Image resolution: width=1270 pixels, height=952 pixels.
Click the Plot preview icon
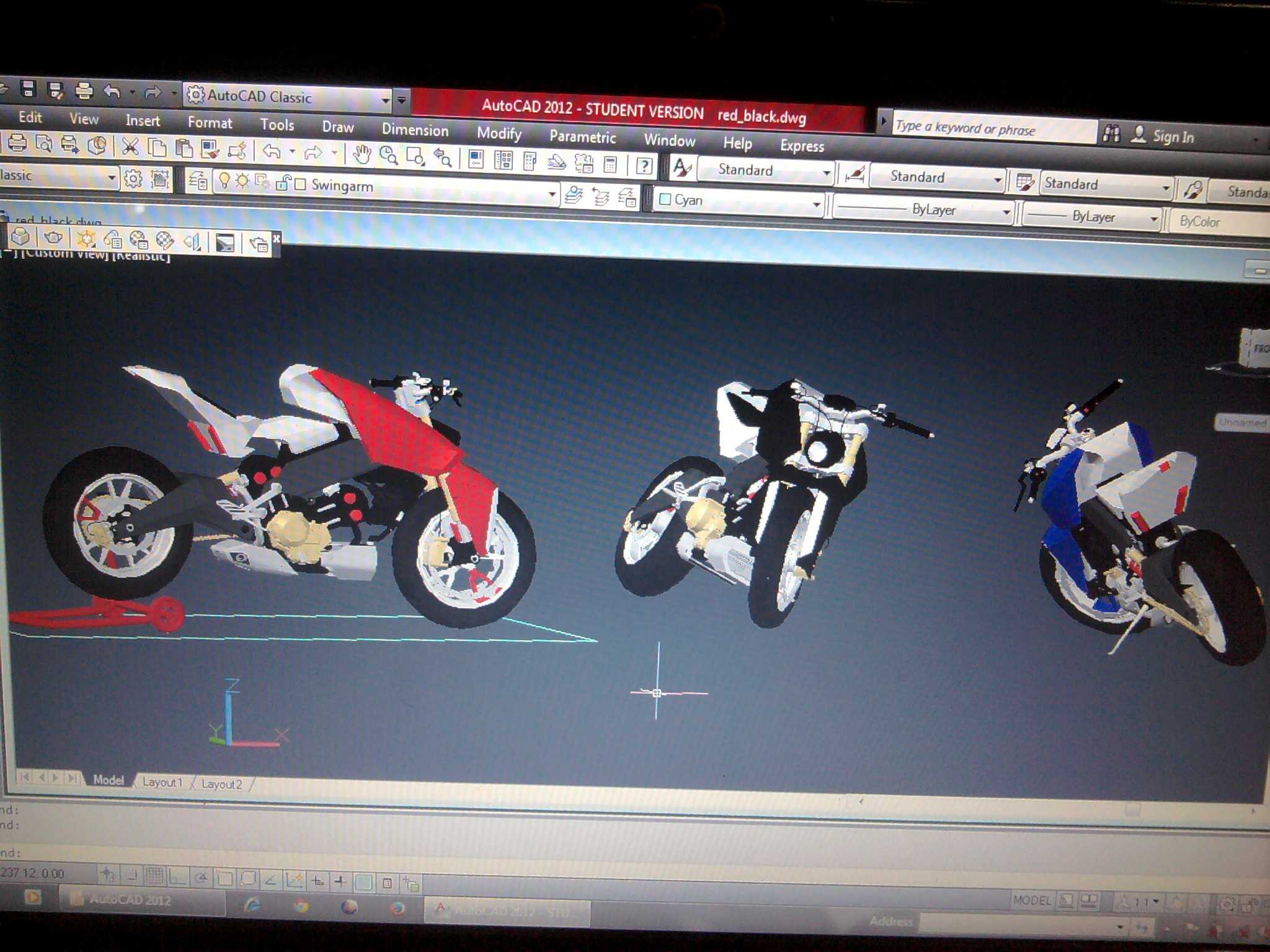click(43, 144)
